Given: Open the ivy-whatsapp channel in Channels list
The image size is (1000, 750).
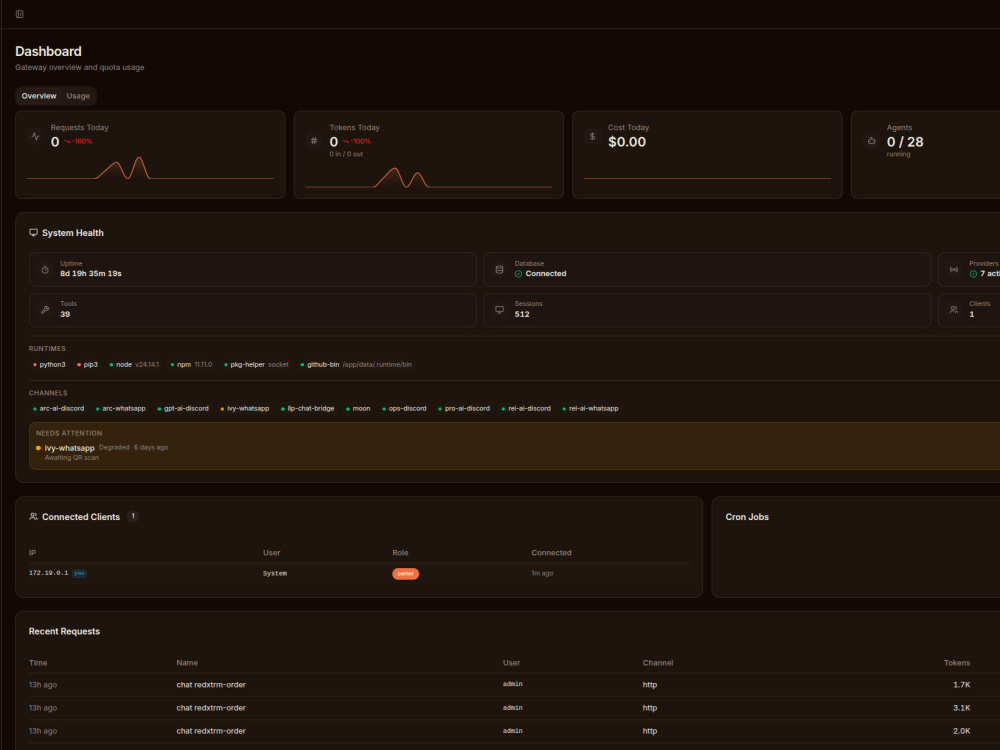Looking at the screenshot, I should pos(245,409).
